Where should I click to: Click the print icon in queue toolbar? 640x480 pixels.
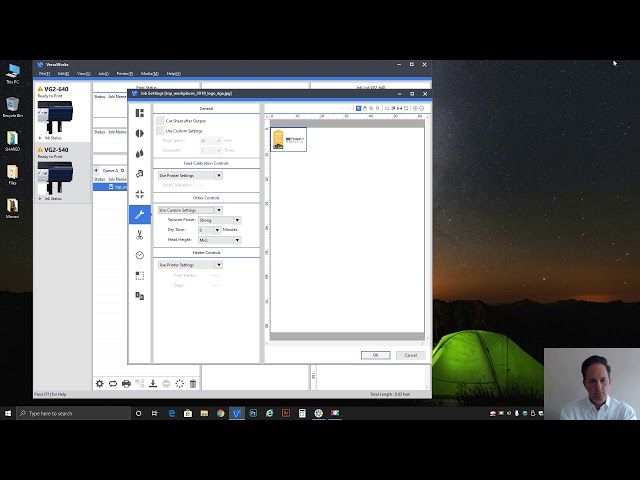(126, 383)
